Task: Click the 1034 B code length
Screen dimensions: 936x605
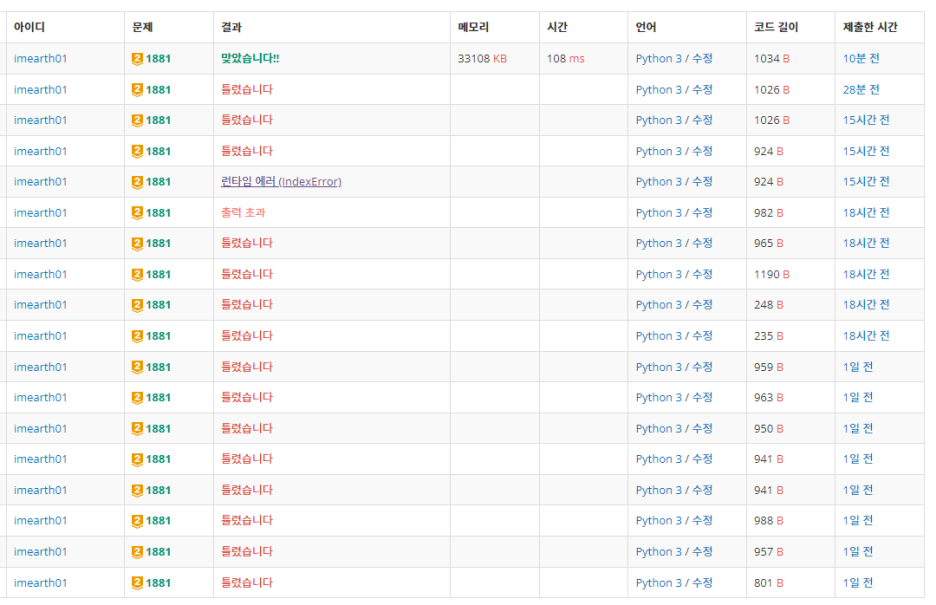Action: click(x=772, y=58)
